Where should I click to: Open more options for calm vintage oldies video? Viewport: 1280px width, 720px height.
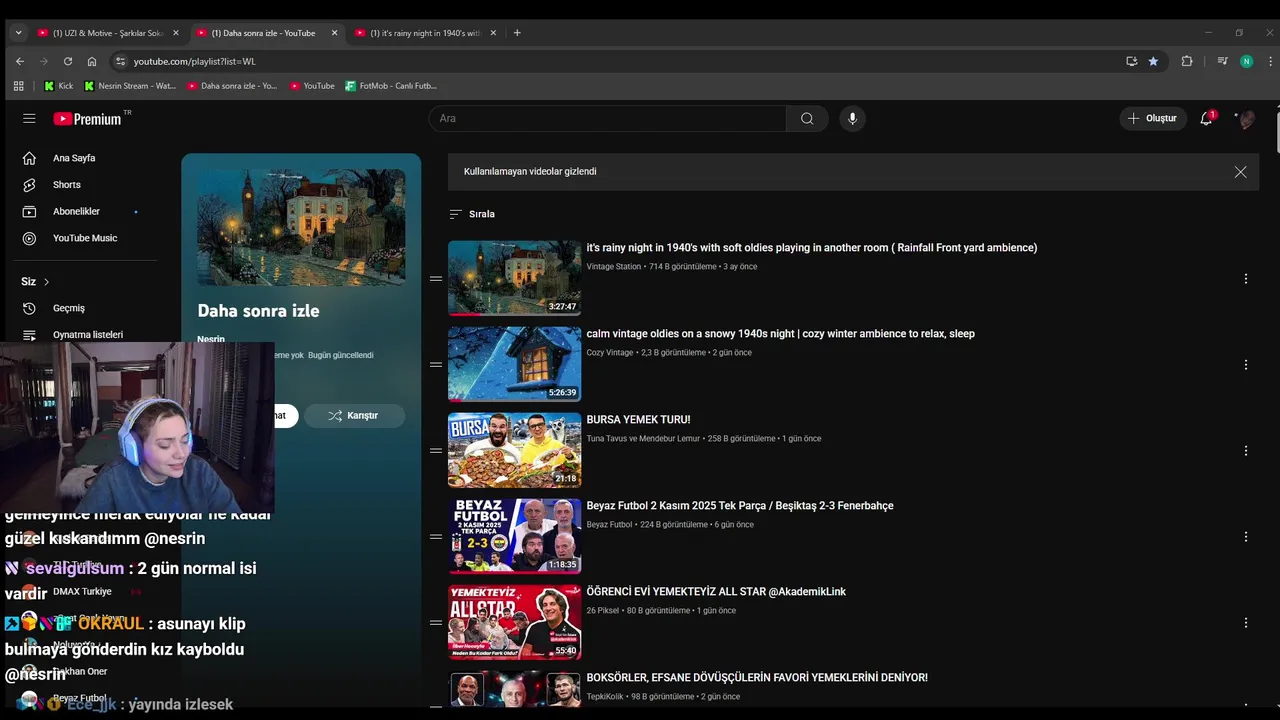(x=1245, y=365)
